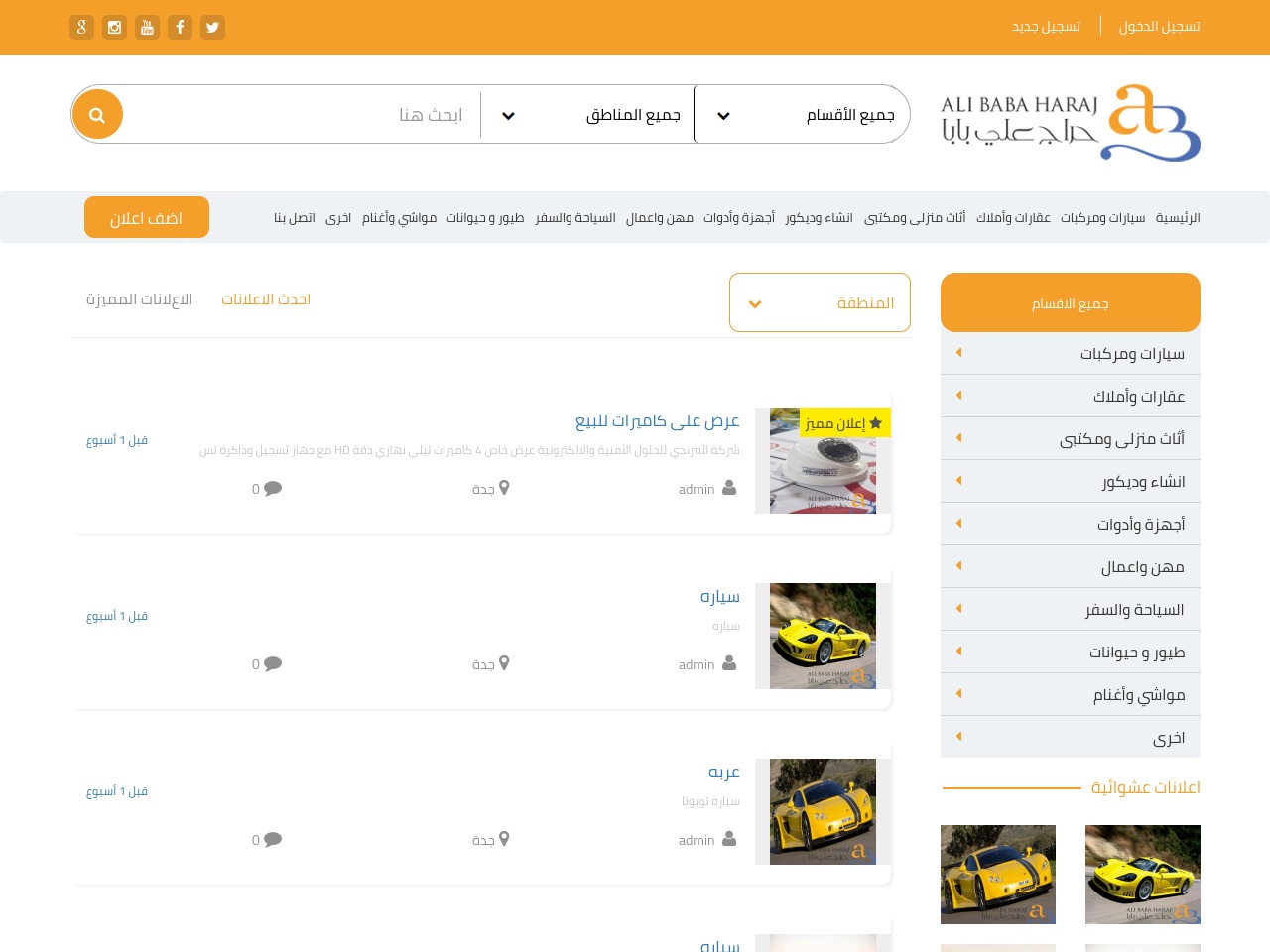The height and width of the screenshot is (952, 1270).
Task: Open مهن واعمال in navigation bar
Action: (660, 217)
